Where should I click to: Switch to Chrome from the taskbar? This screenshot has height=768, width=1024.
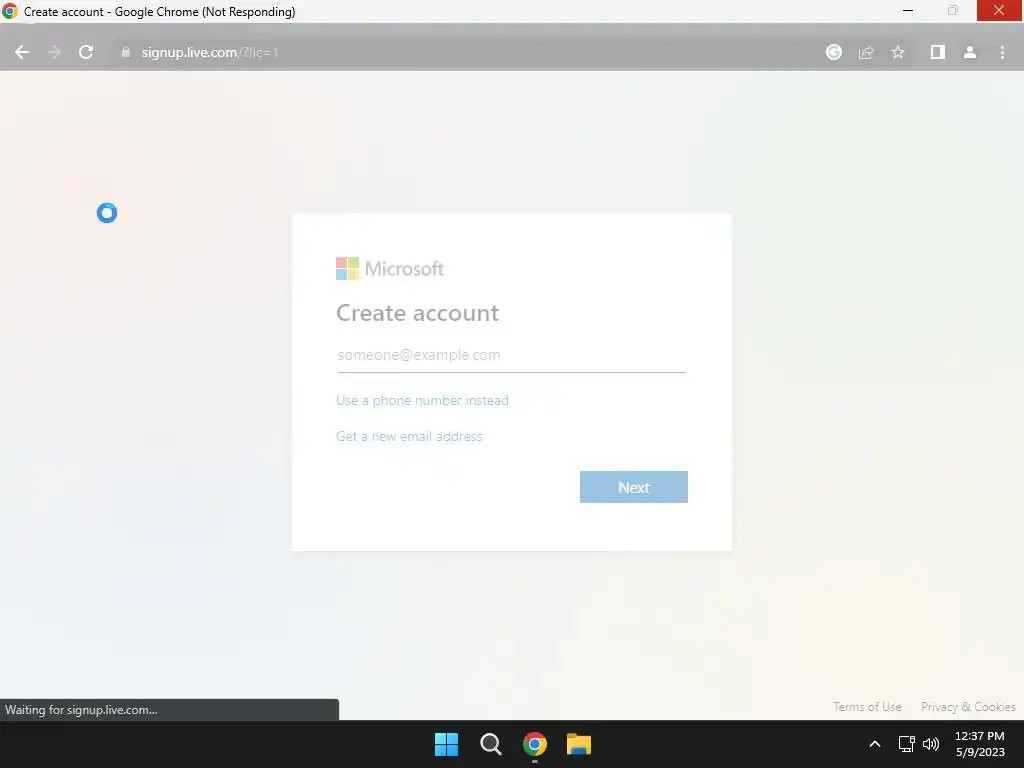535,744
